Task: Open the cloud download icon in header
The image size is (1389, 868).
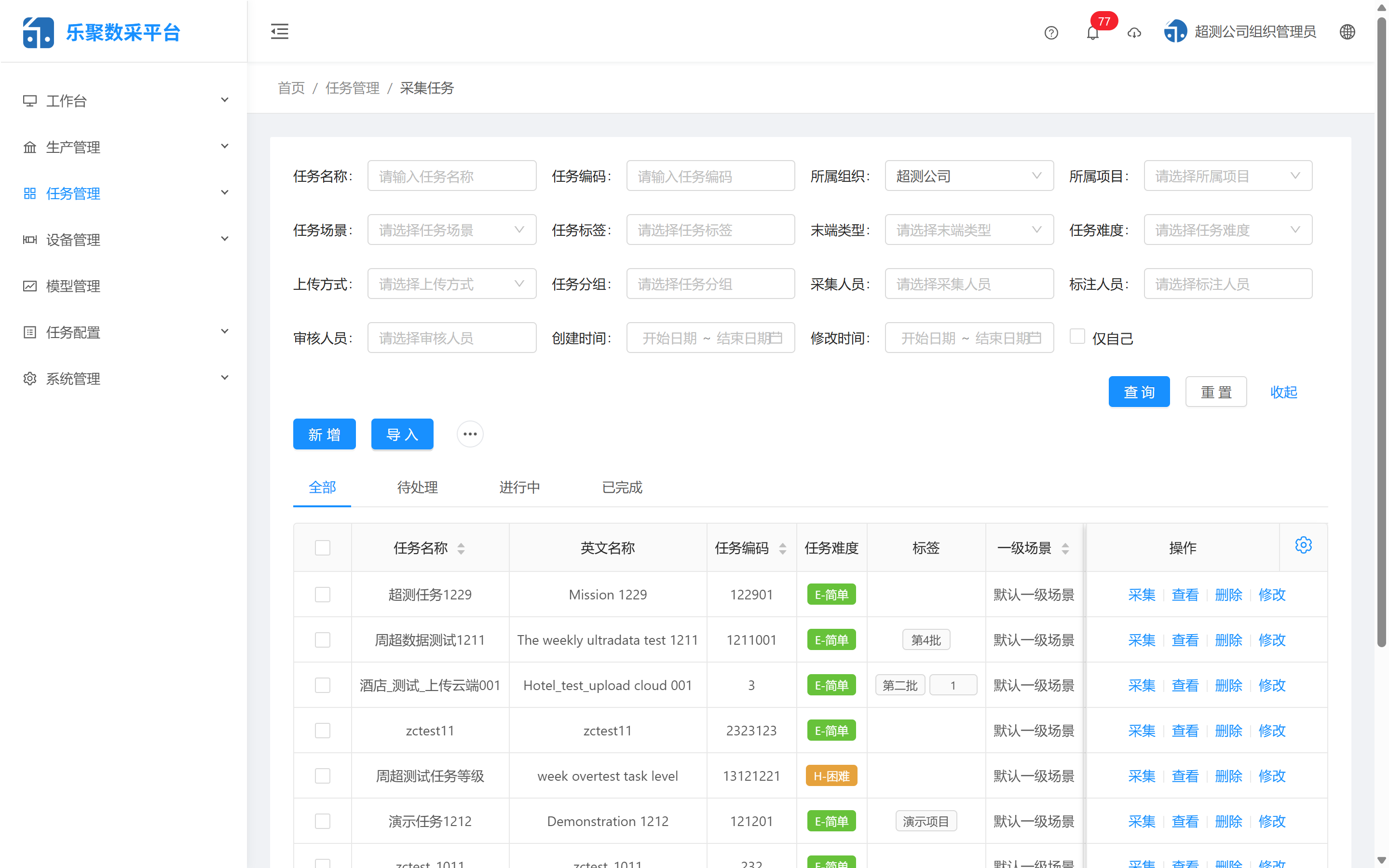Action: pyautogui.click(x=1133, y=33)
